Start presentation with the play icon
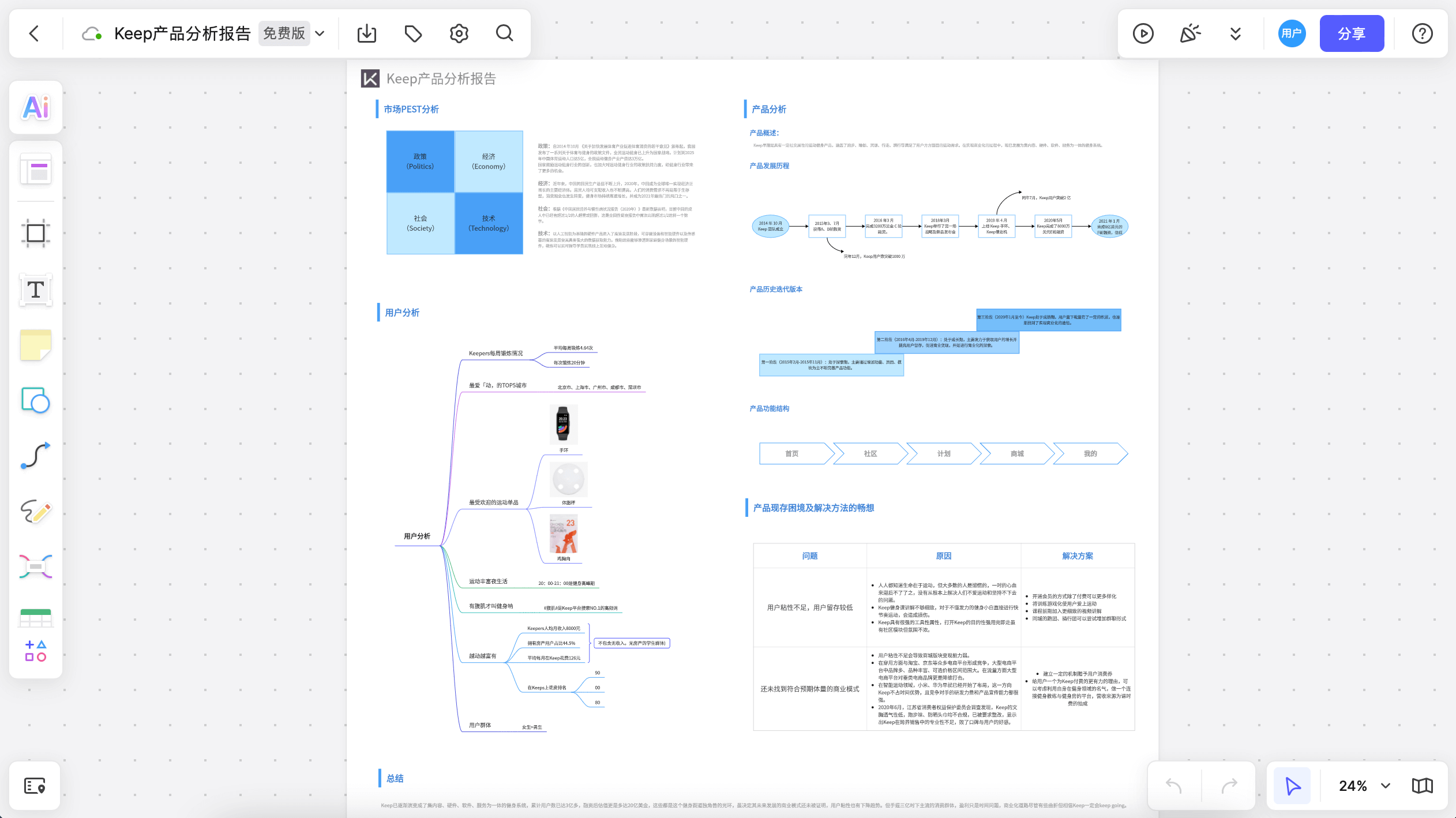Screen dimensions: 1456x818 coord(1143,33)
